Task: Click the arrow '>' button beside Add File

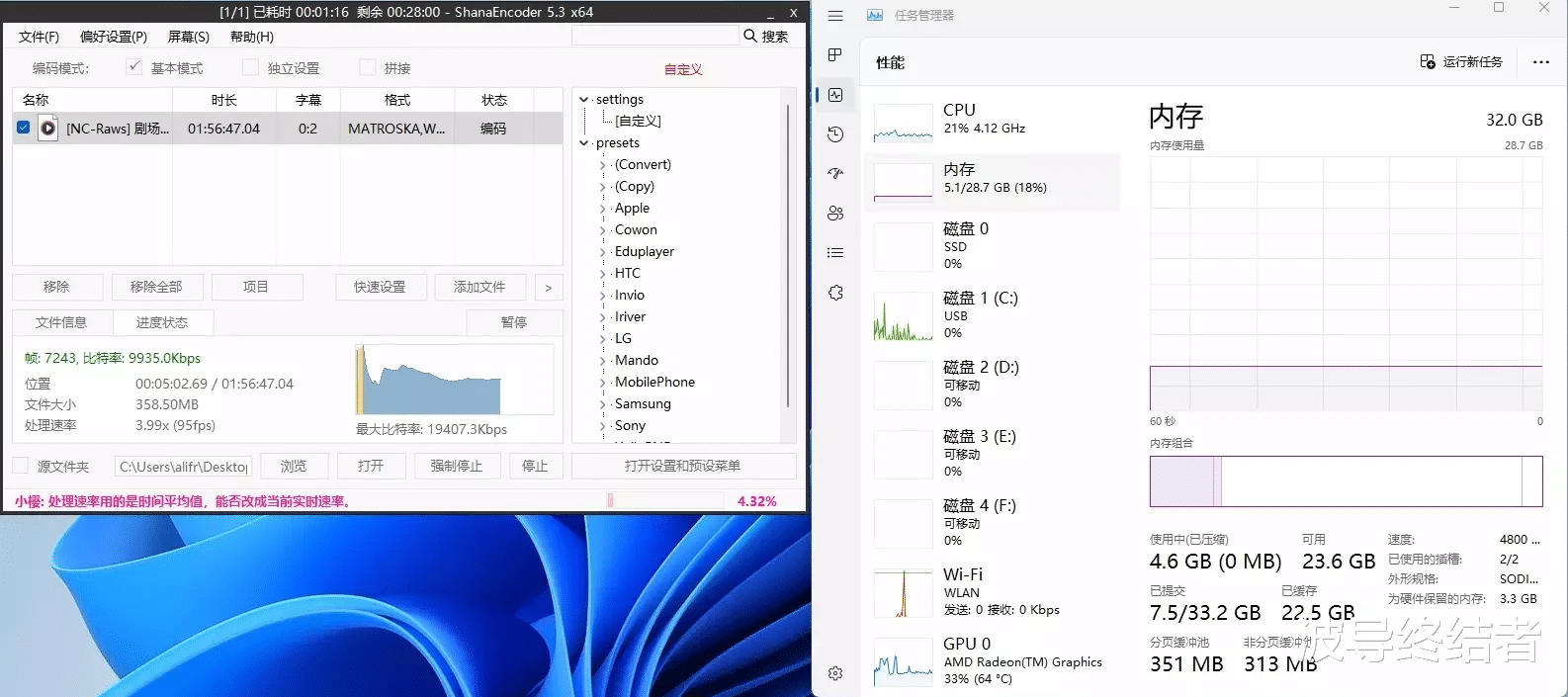Action: click(549, 287)
